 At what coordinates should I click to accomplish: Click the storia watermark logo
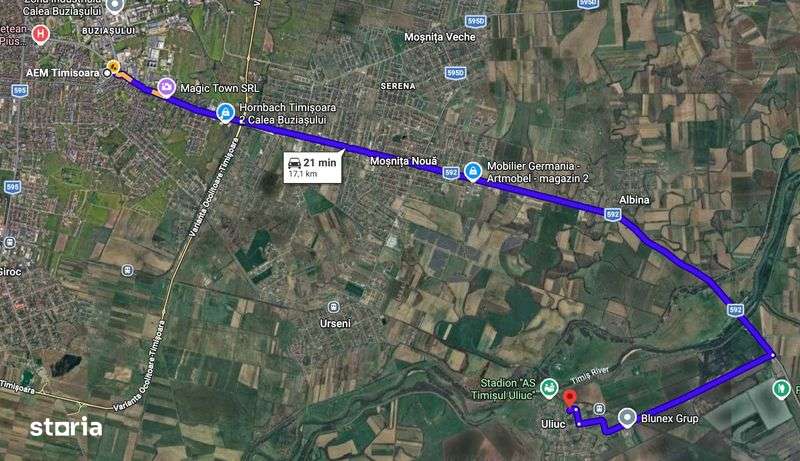[x=66, y=427]
